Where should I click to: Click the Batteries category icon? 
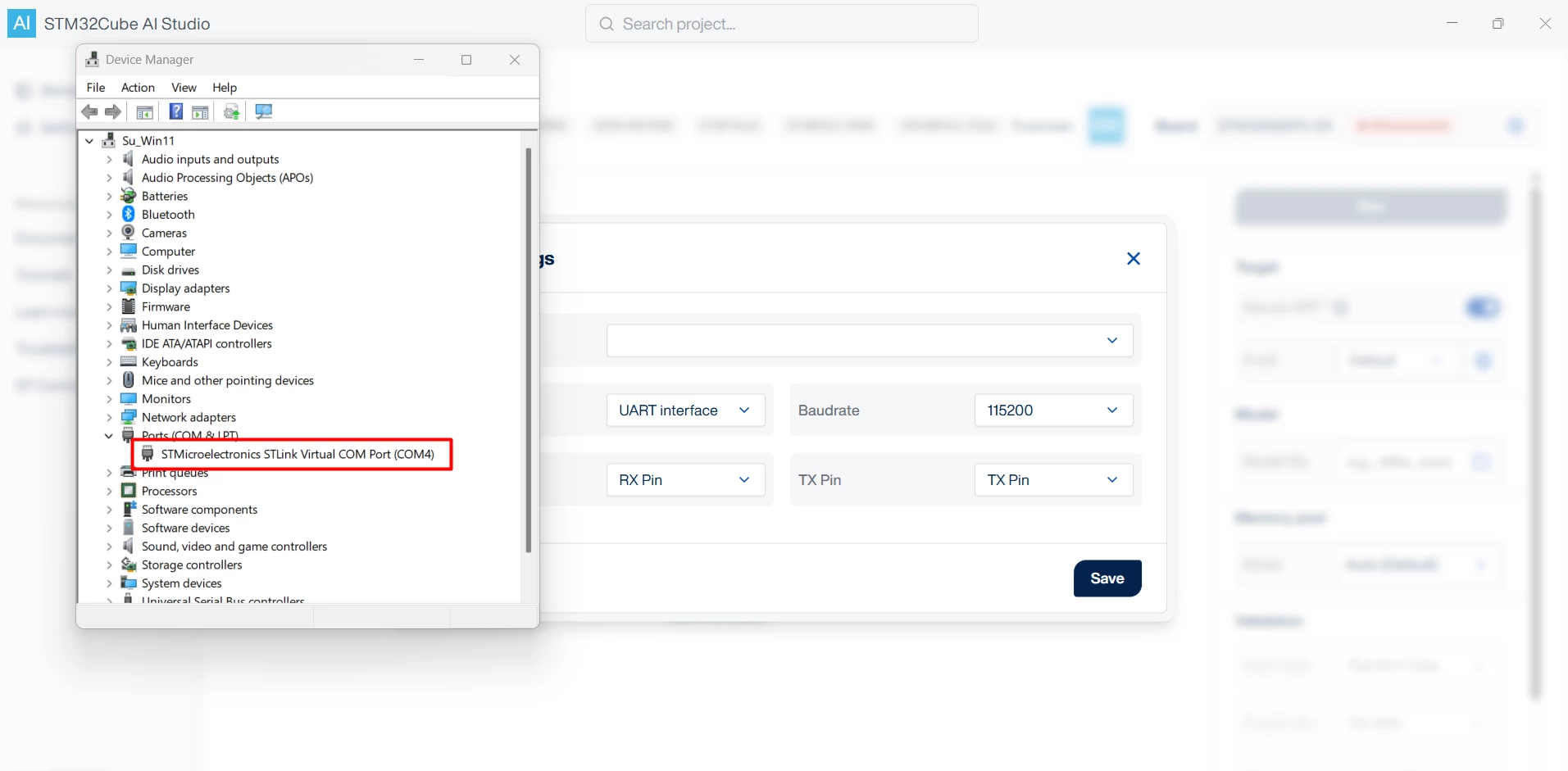tap(129, 196)
